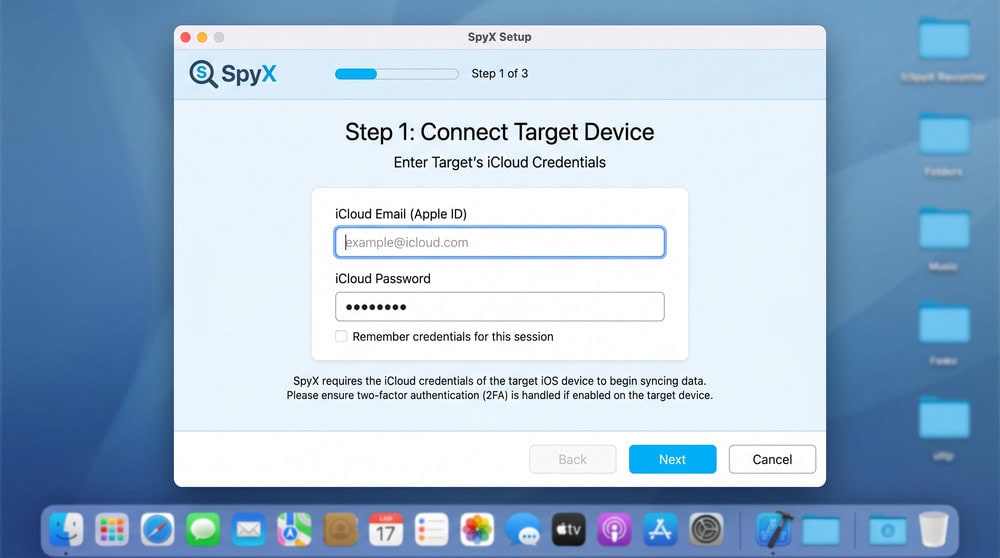
Task: Open the Trash in the Dock
Action: click(933, 529)
